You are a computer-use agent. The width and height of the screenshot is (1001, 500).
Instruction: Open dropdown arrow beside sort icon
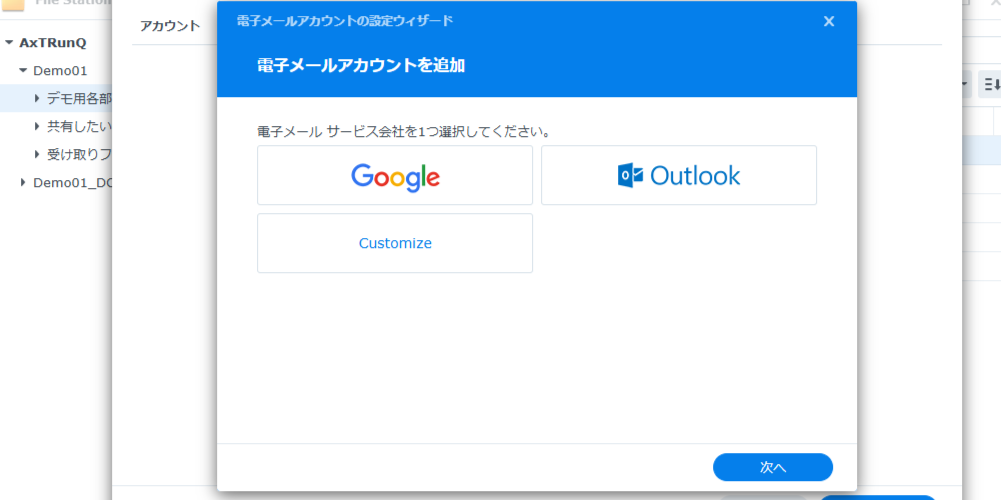[x=965, y=85]
